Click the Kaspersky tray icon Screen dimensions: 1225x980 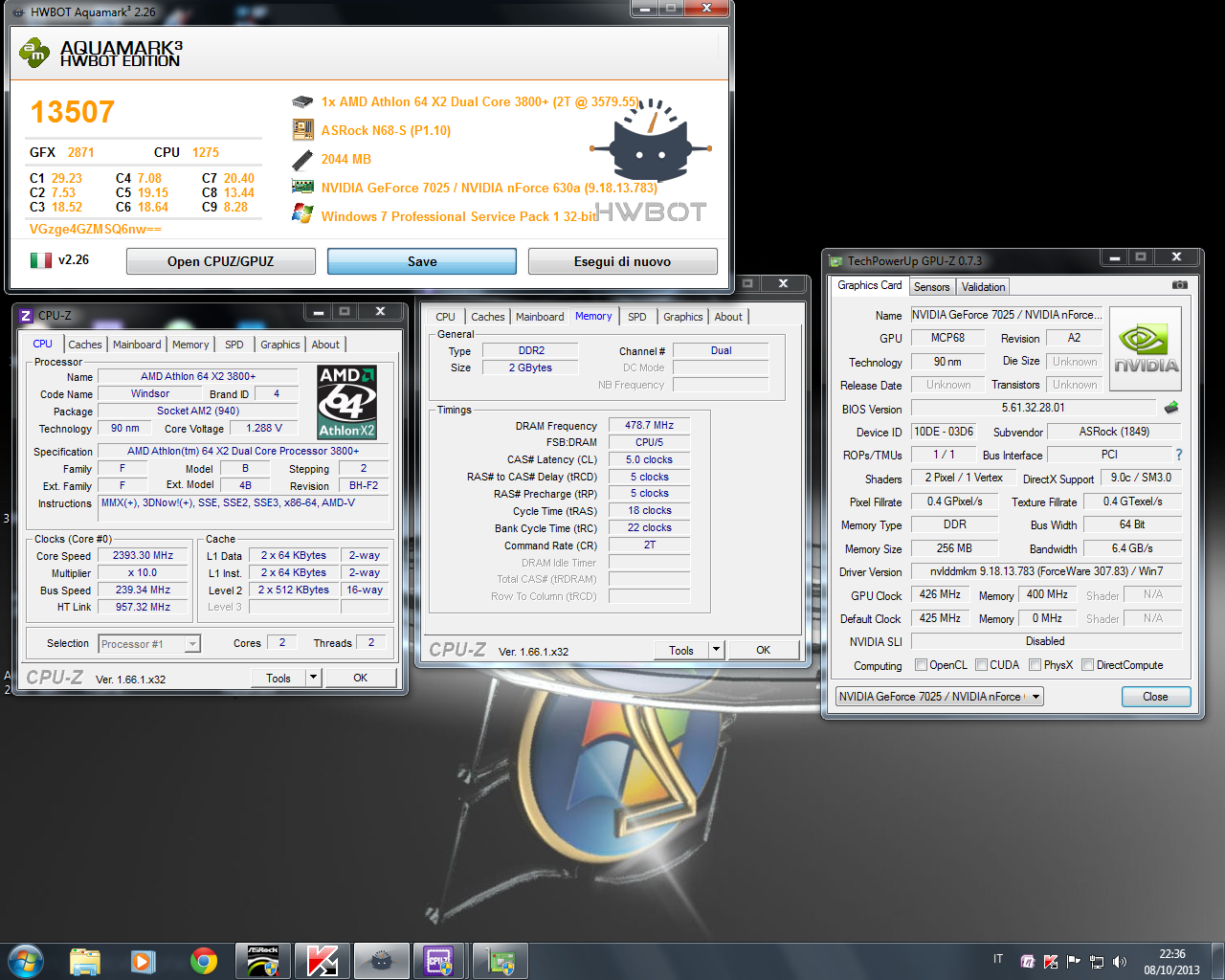pos(1051,962)
